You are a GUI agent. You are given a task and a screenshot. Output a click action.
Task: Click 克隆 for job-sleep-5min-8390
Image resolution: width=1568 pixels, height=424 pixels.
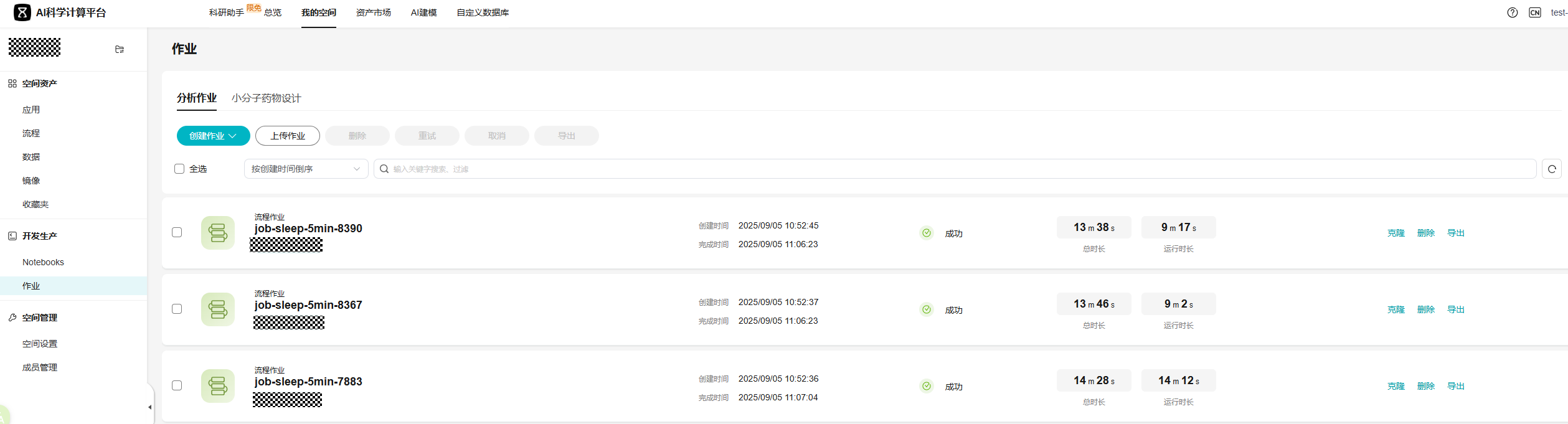point(1396,233)
